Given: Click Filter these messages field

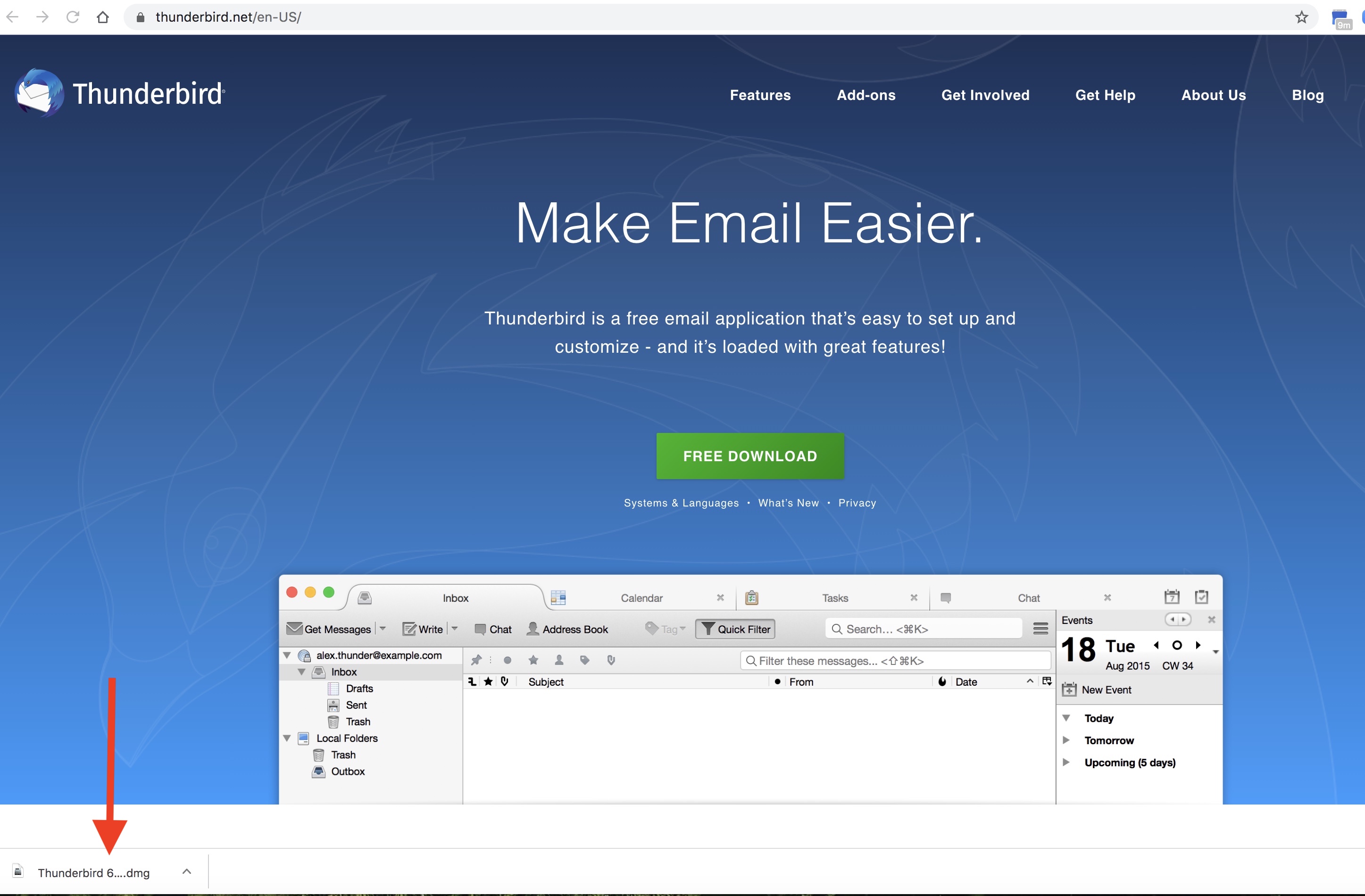Looking at the screenshot, I should point(895,660).
